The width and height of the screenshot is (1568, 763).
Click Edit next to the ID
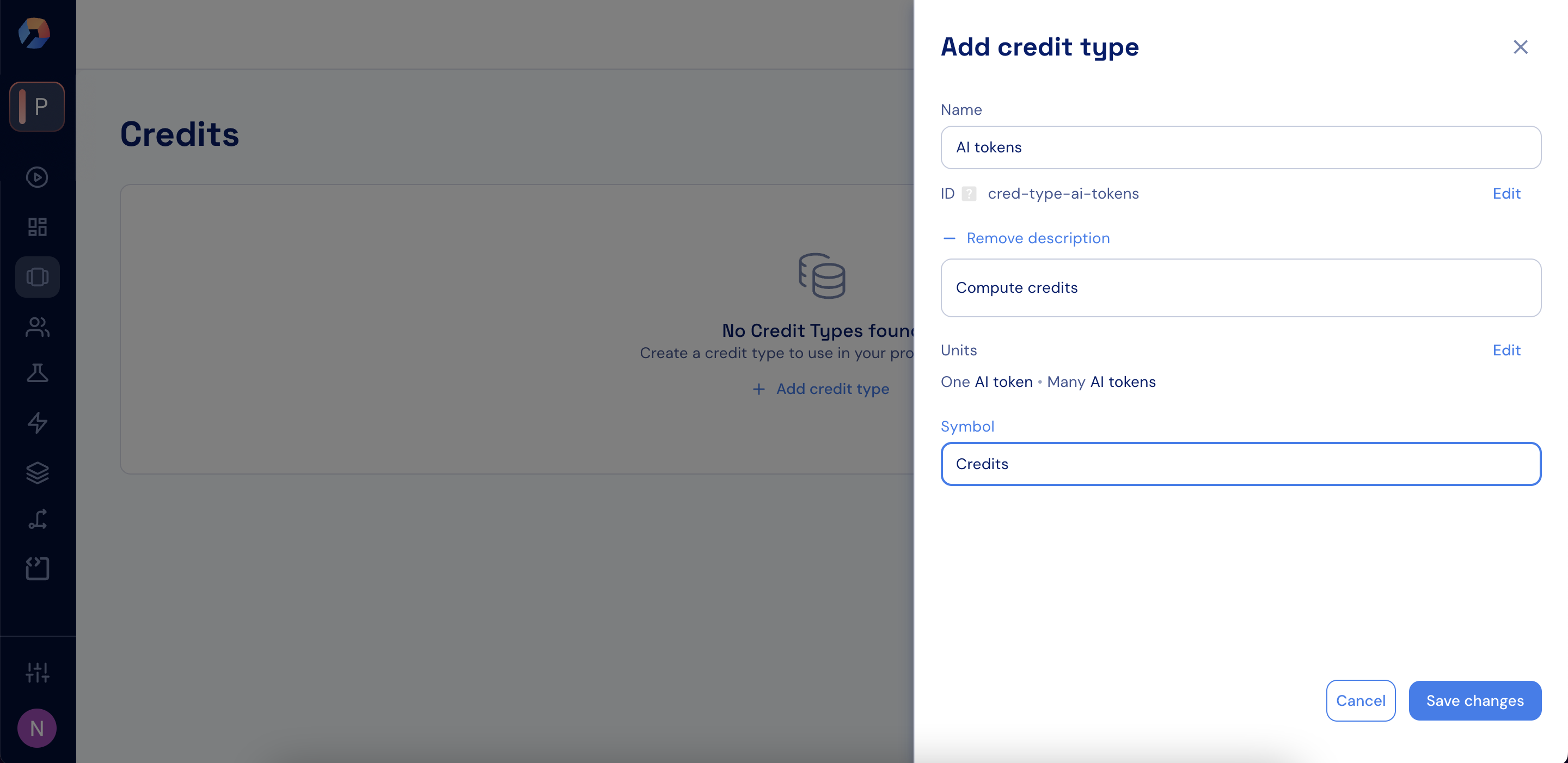1506,194
